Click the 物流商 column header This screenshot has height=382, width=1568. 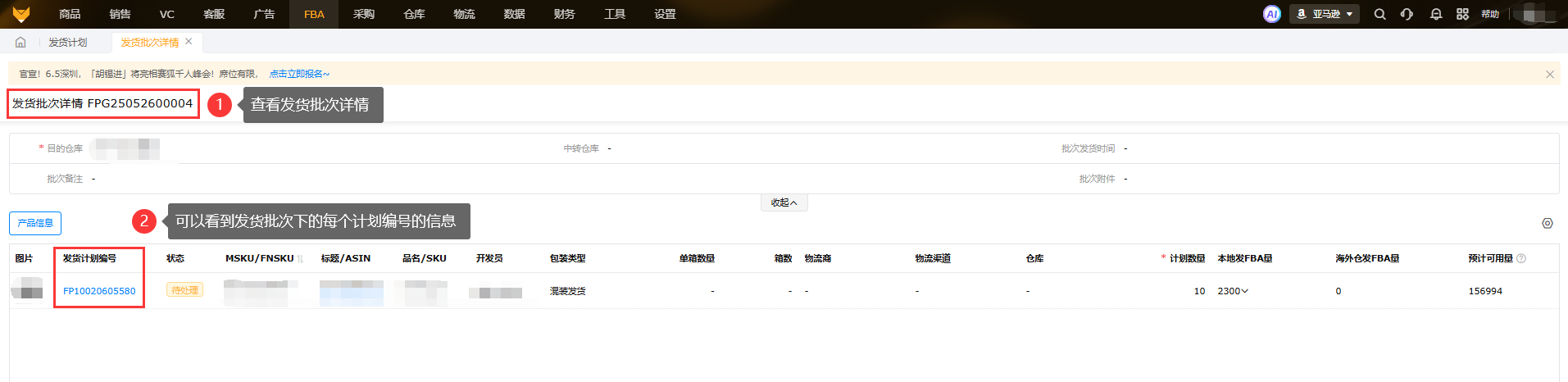818,258
